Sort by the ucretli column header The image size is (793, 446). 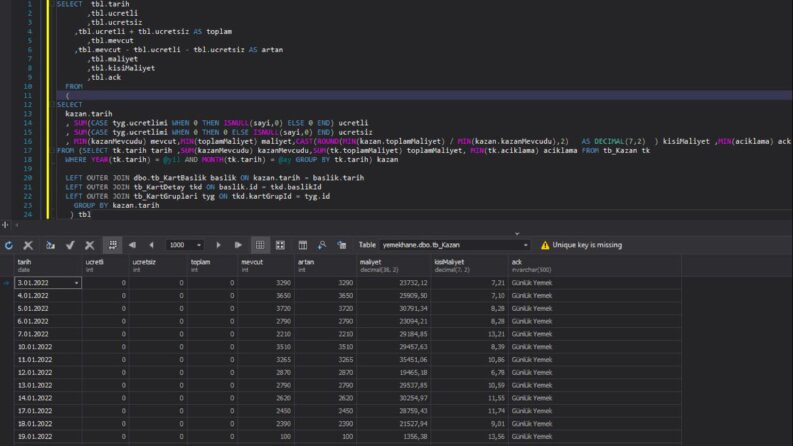[x=105, y=265]
